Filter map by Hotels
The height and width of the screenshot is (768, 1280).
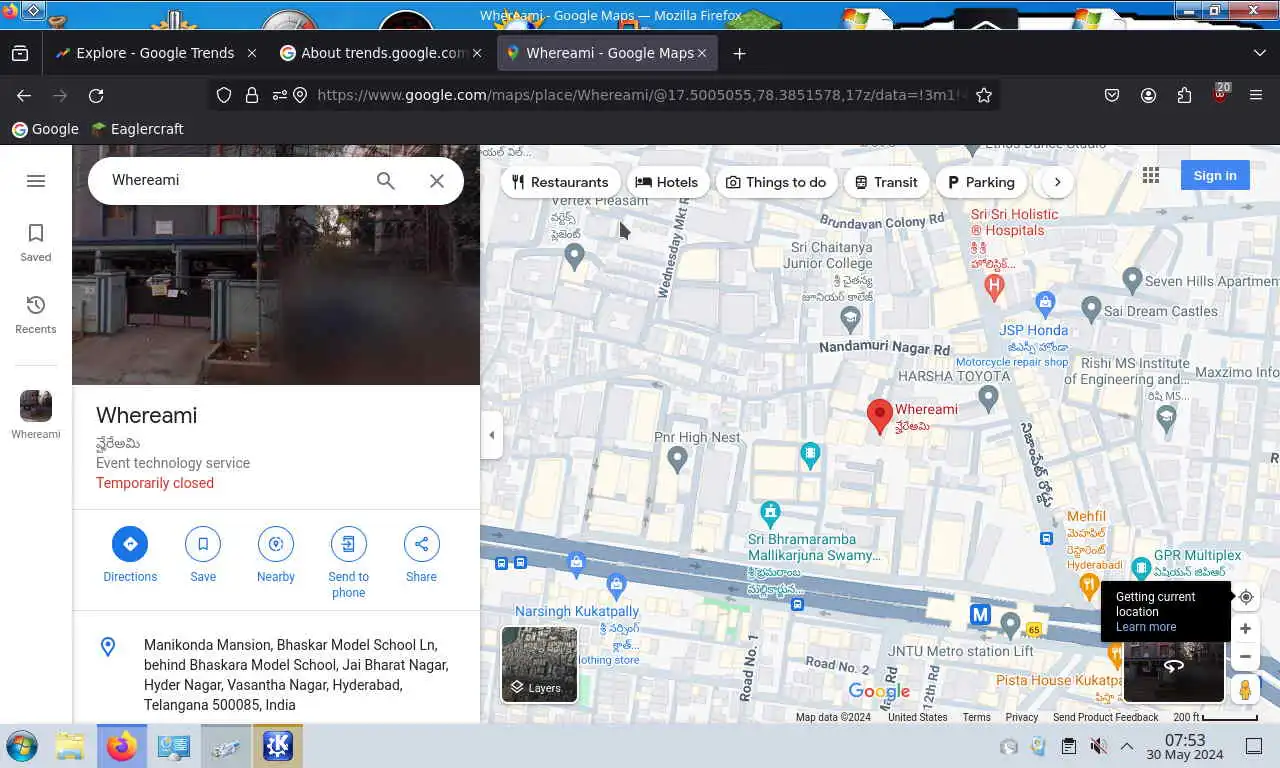pos(667,182)
